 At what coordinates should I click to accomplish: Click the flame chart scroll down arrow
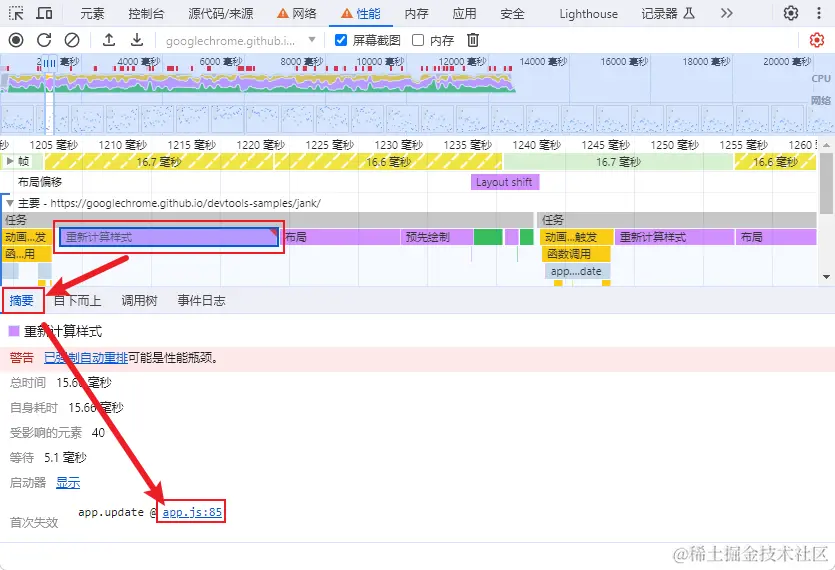826,276
